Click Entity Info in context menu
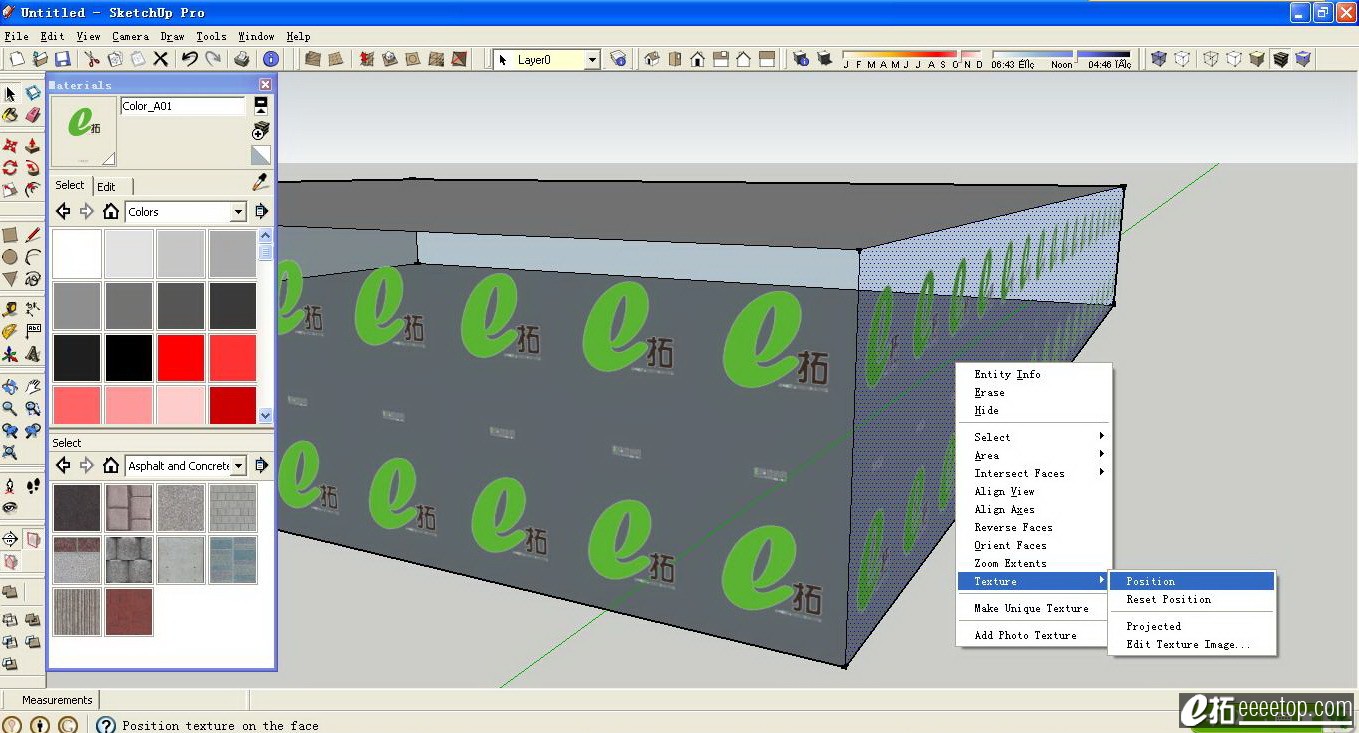 point(1034,374)
